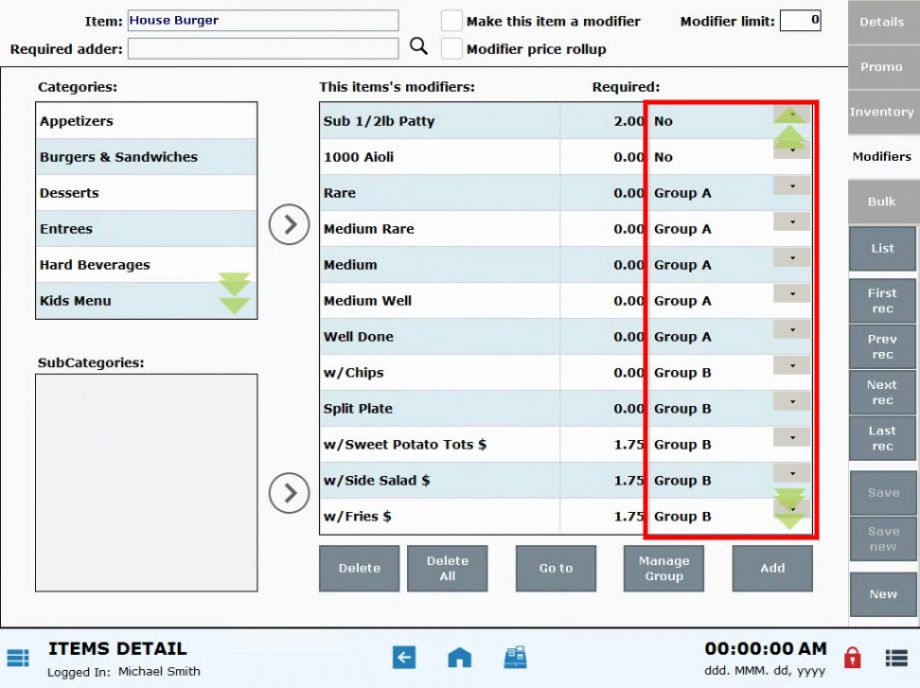
Task: Go to the home screen icon
Action: tap(459, 658)
